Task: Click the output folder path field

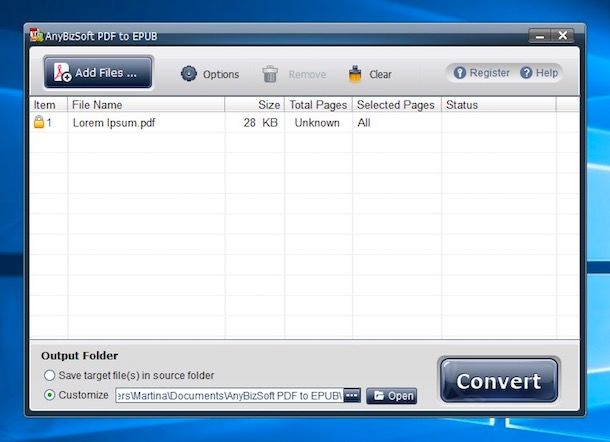Action: (228, 395)
